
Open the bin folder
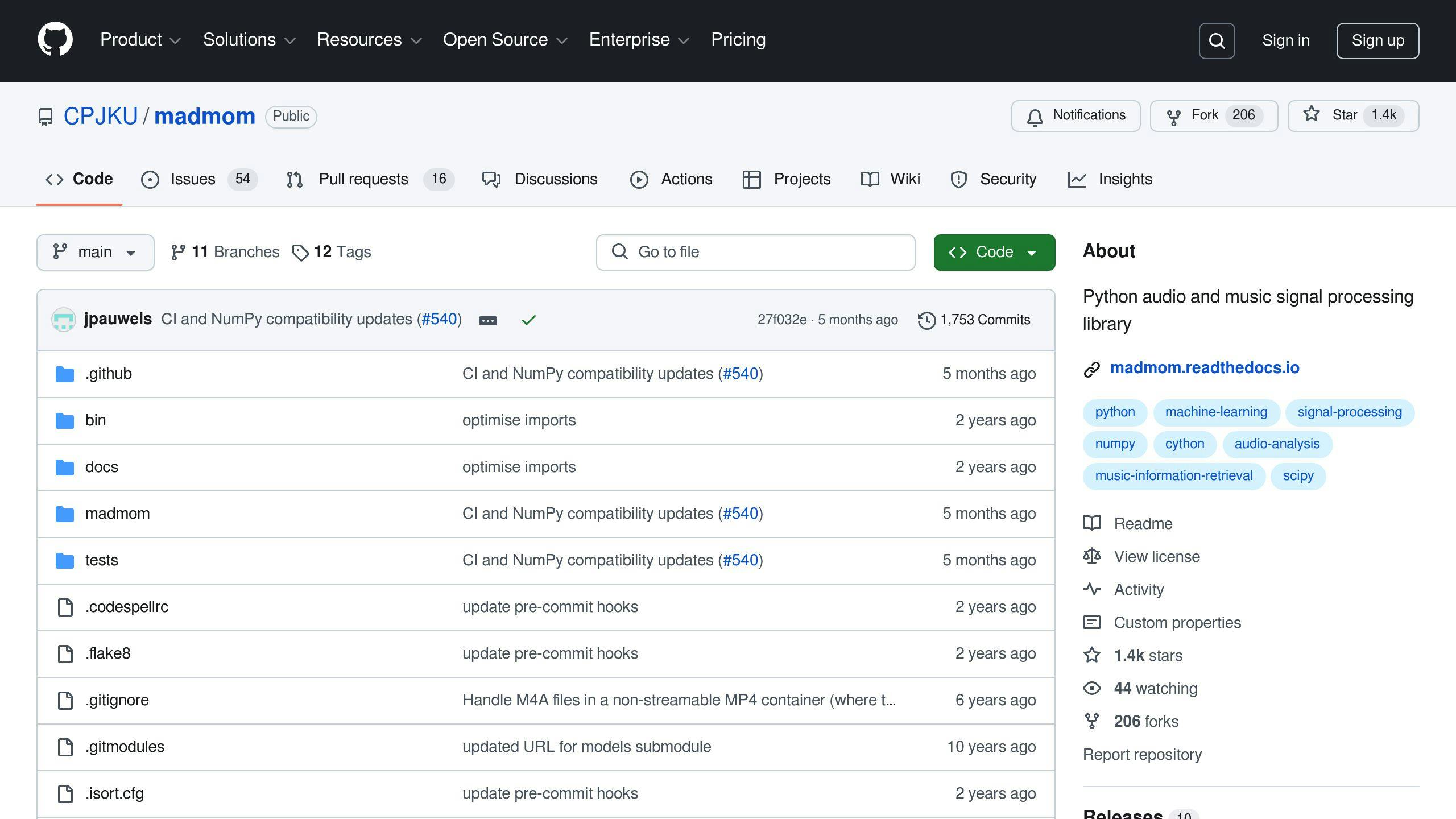tap(96, 420)
